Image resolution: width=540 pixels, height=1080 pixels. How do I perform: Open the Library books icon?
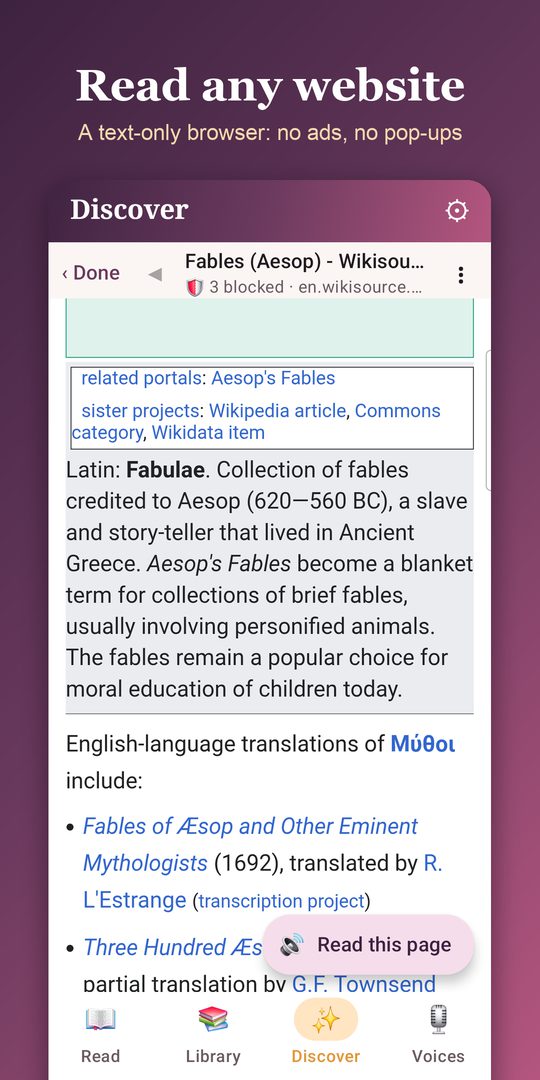click(213, 1019)
